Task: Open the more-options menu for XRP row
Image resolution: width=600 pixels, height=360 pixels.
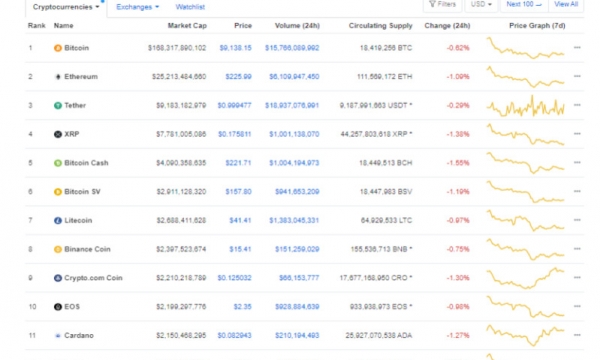Action: pyautogui.click(x=577, y=134)
